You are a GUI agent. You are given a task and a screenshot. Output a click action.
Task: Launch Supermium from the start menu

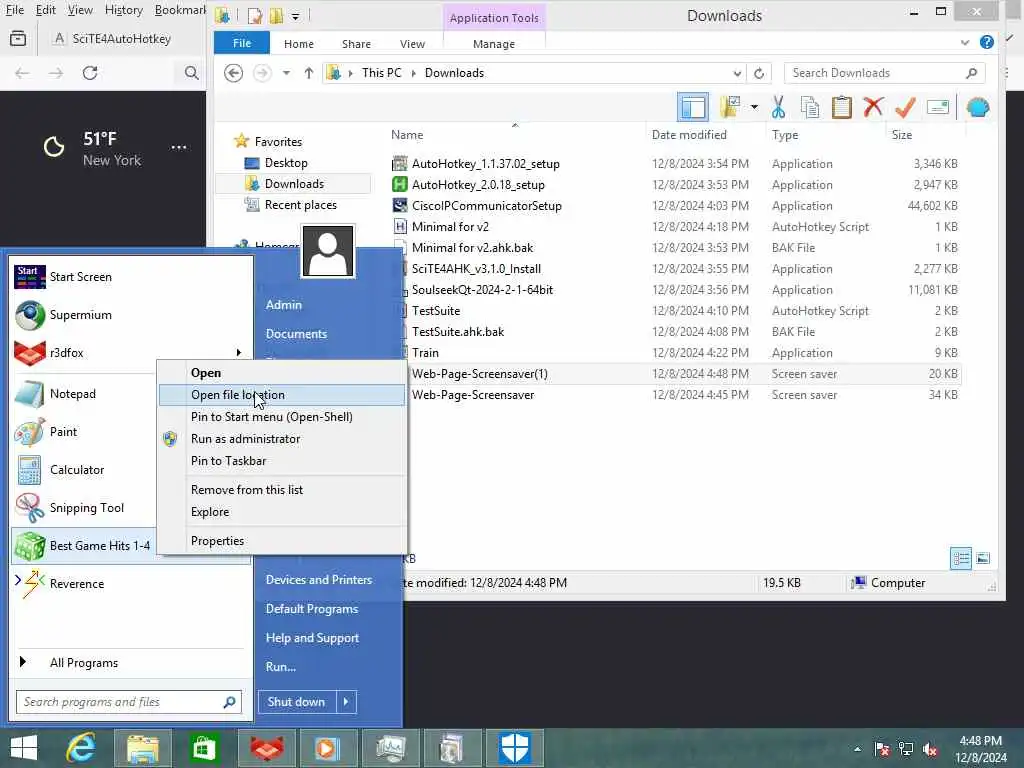pos(131,315)
